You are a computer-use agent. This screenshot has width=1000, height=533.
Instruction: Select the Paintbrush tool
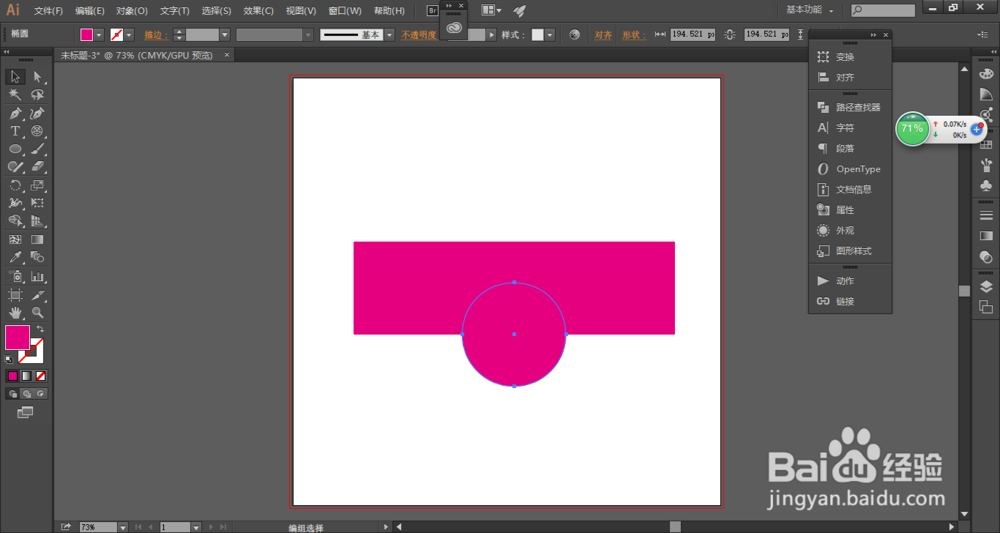[x=38, y=149]
